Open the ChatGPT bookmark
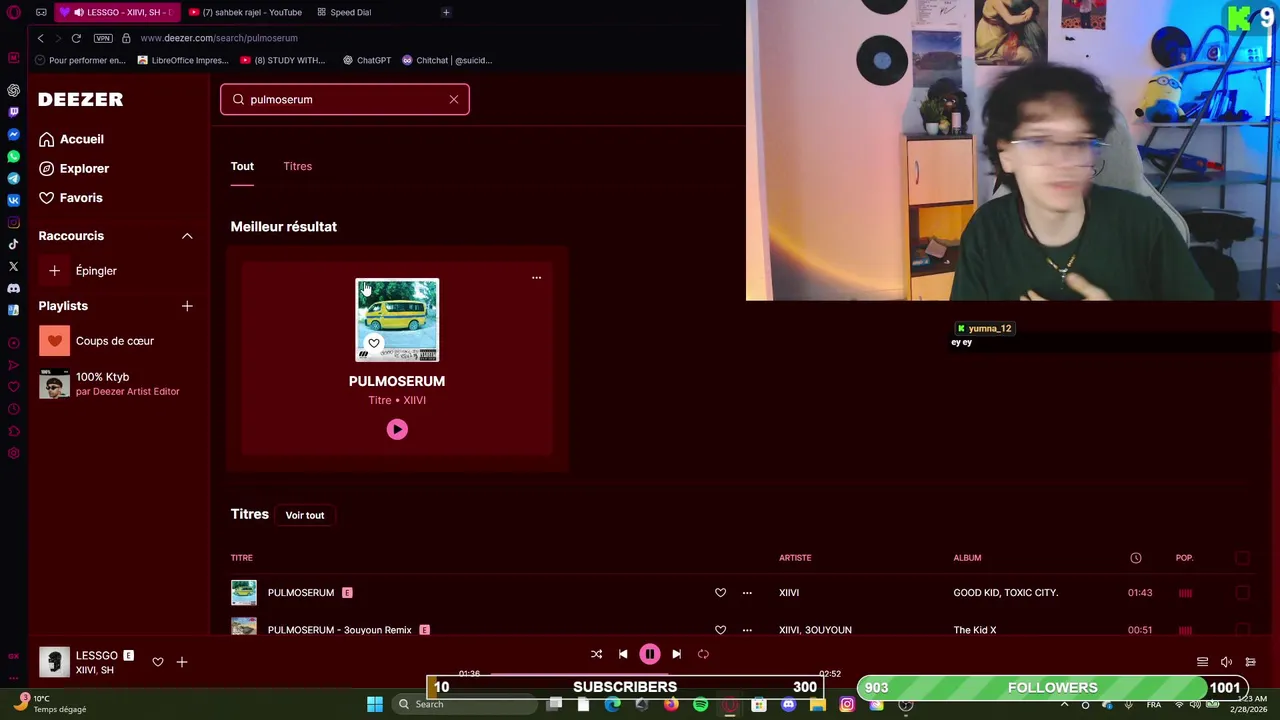The image size is (1280, 720). coord(366,60)
